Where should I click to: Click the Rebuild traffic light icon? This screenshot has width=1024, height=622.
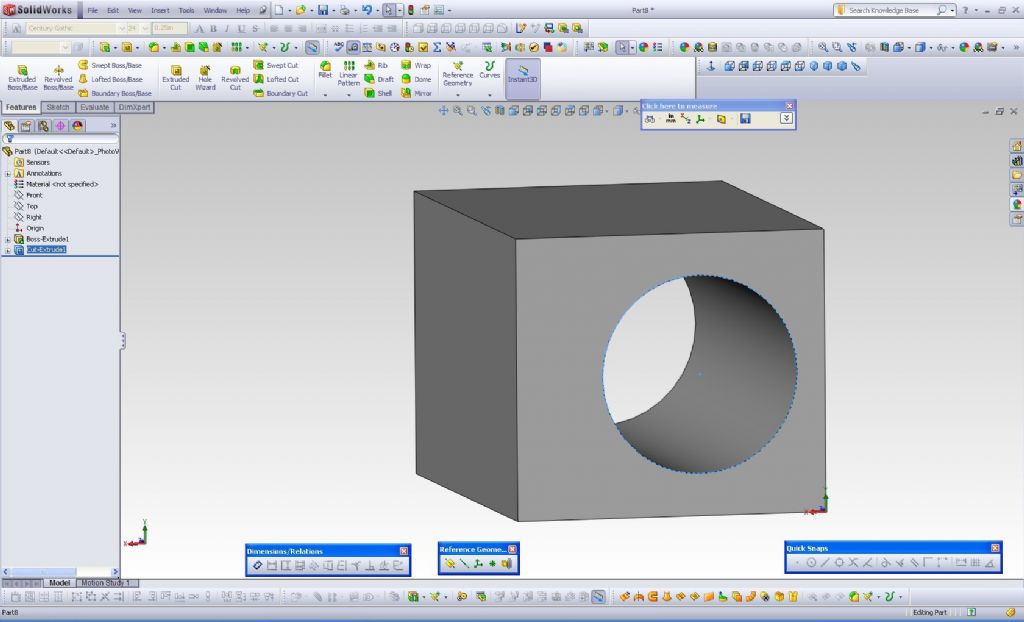click(410, 10)
